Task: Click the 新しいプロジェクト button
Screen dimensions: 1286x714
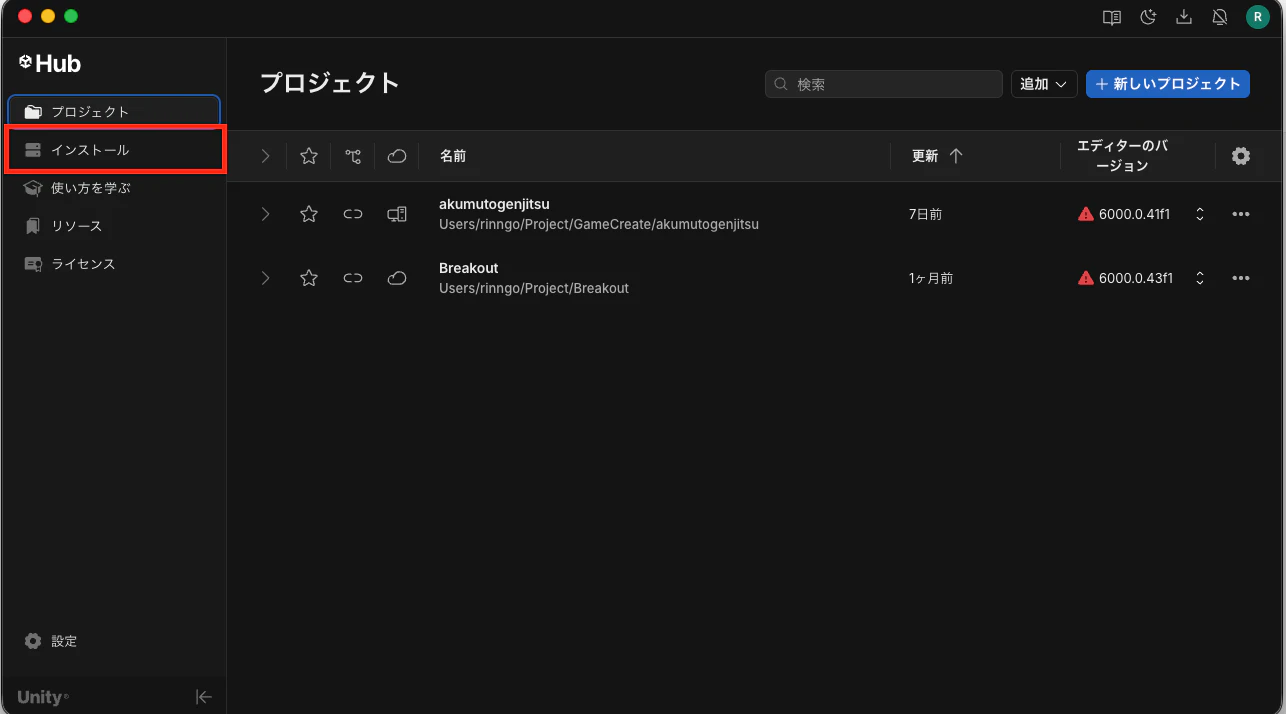Action: click(x=1168, y=84)
